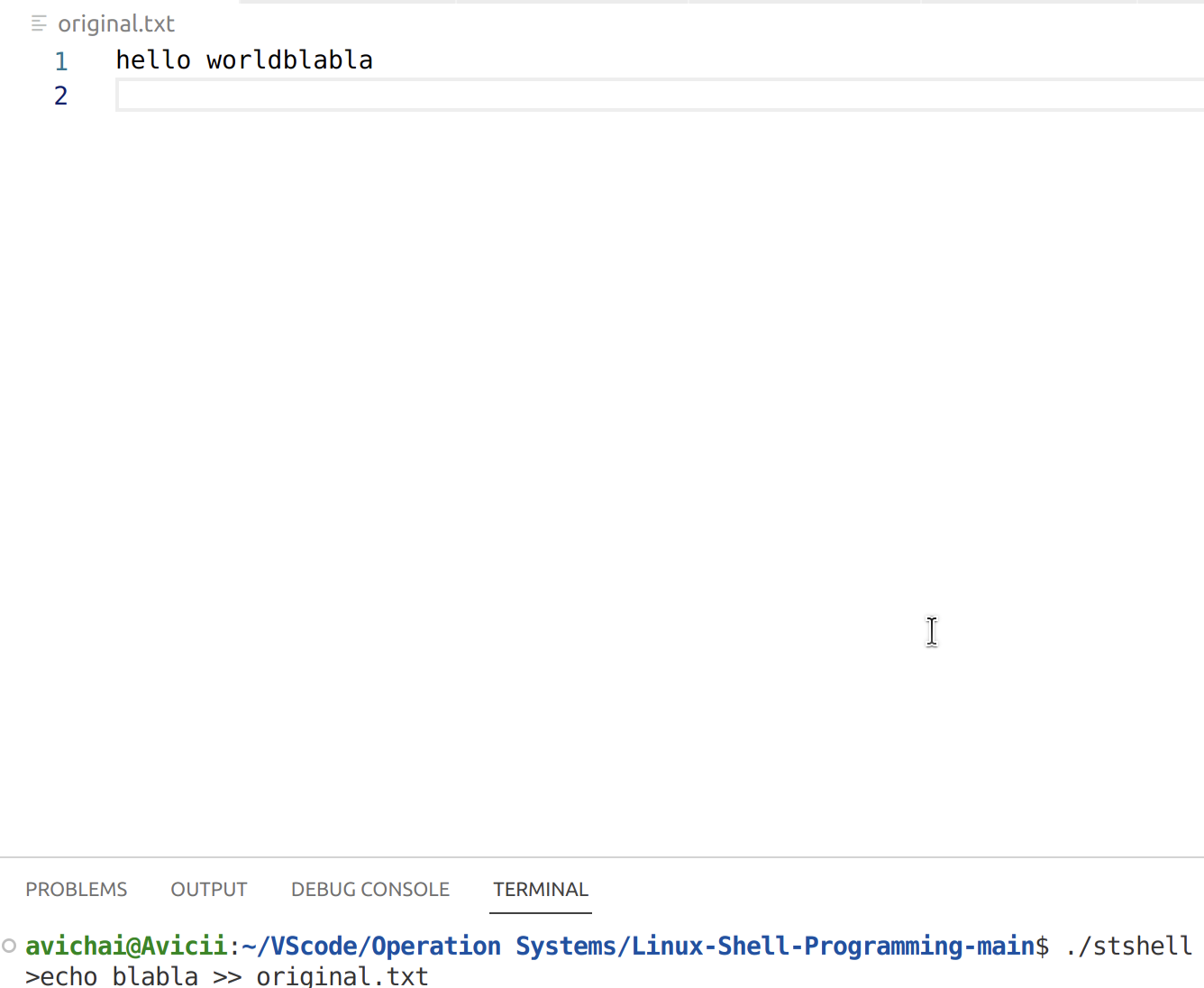Click the blank editor area below line 2
1204x988 pixels.
click(x=541, y=406)
